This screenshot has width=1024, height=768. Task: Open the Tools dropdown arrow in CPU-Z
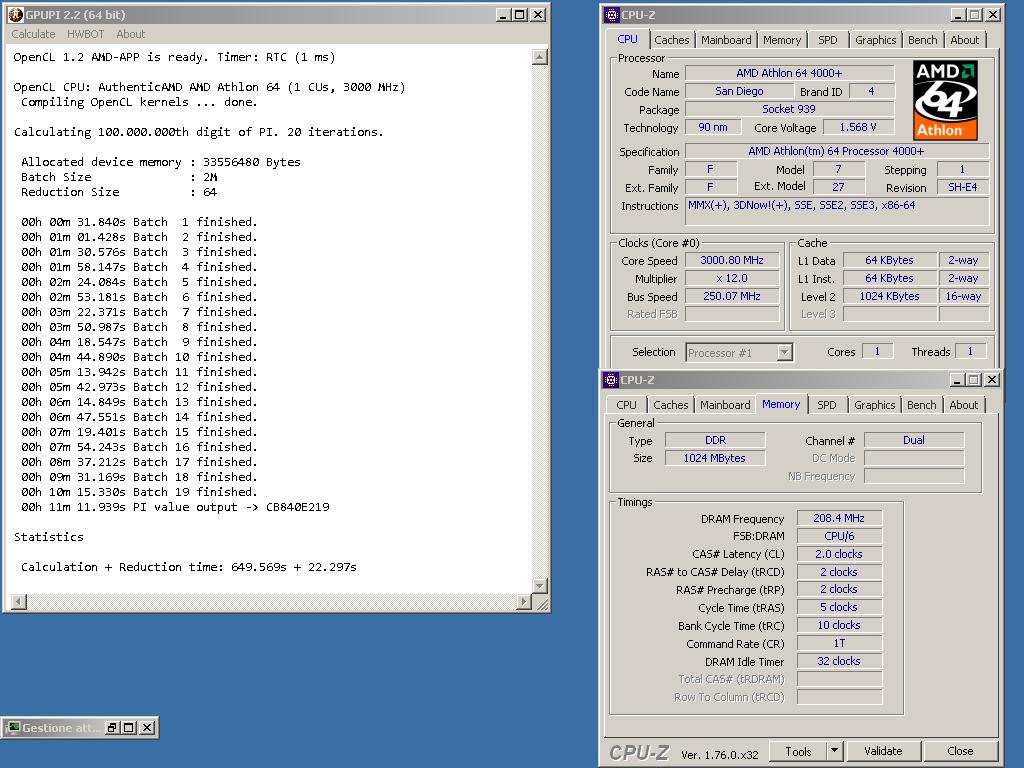[834, 750]
